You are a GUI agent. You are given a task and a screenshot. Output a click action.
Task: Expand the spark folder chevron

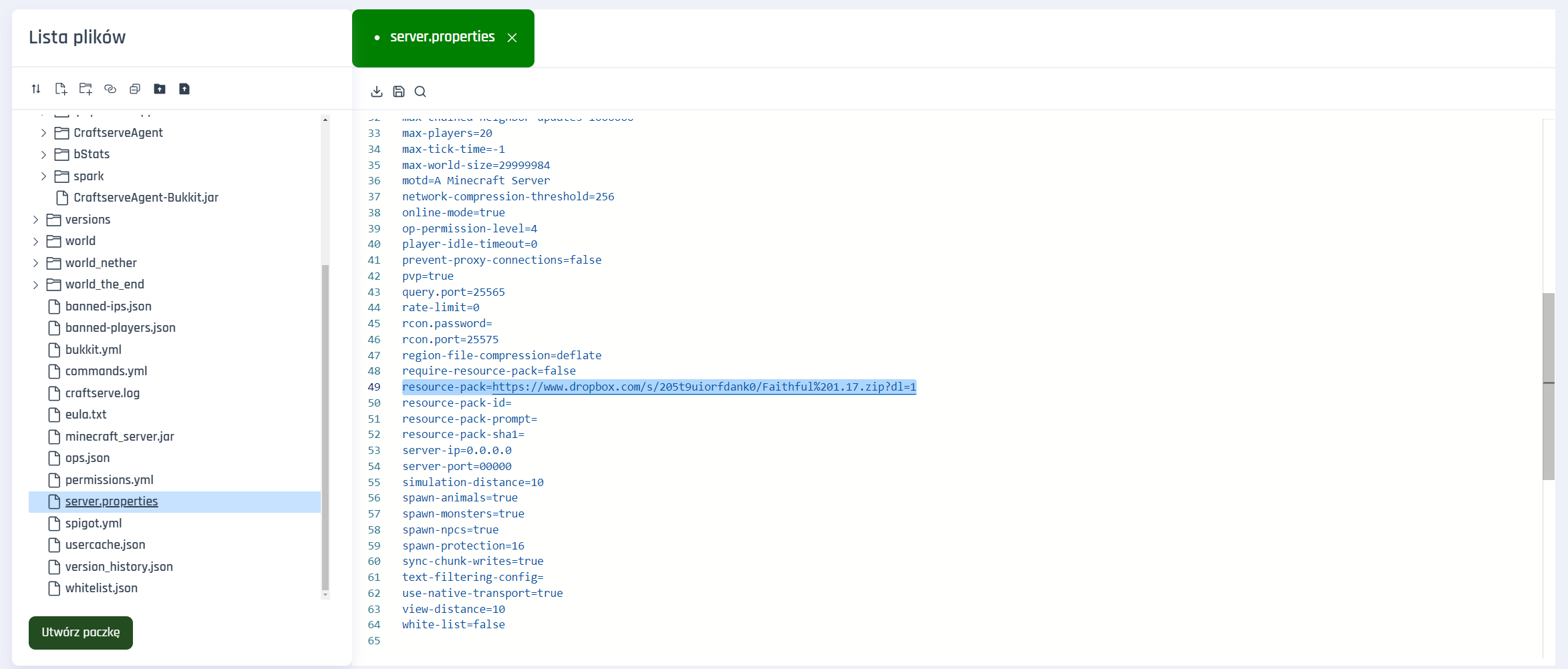click(43, 176)
